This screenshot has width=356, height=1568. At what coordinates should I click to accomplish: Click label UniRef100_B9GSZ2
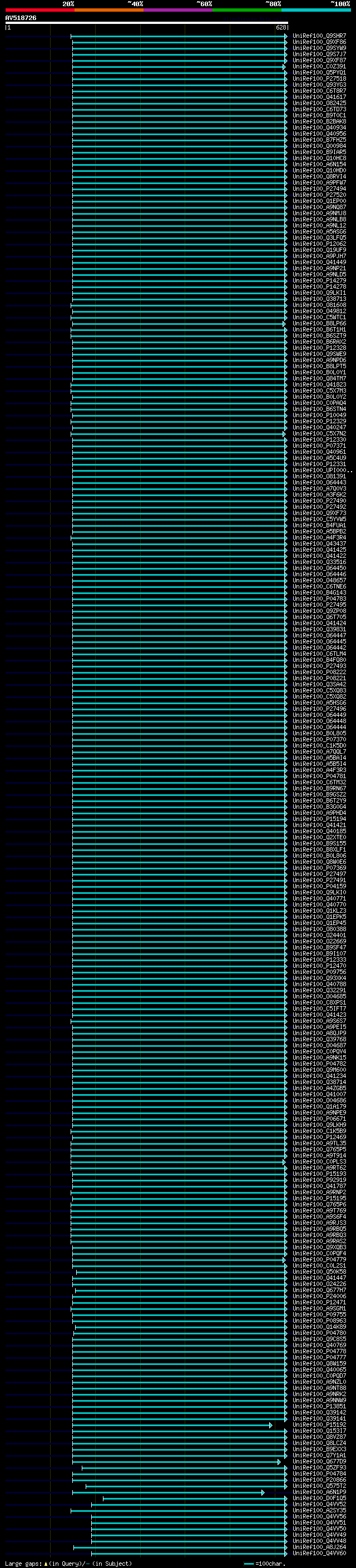pyautogui.click(x=319, y=794)
